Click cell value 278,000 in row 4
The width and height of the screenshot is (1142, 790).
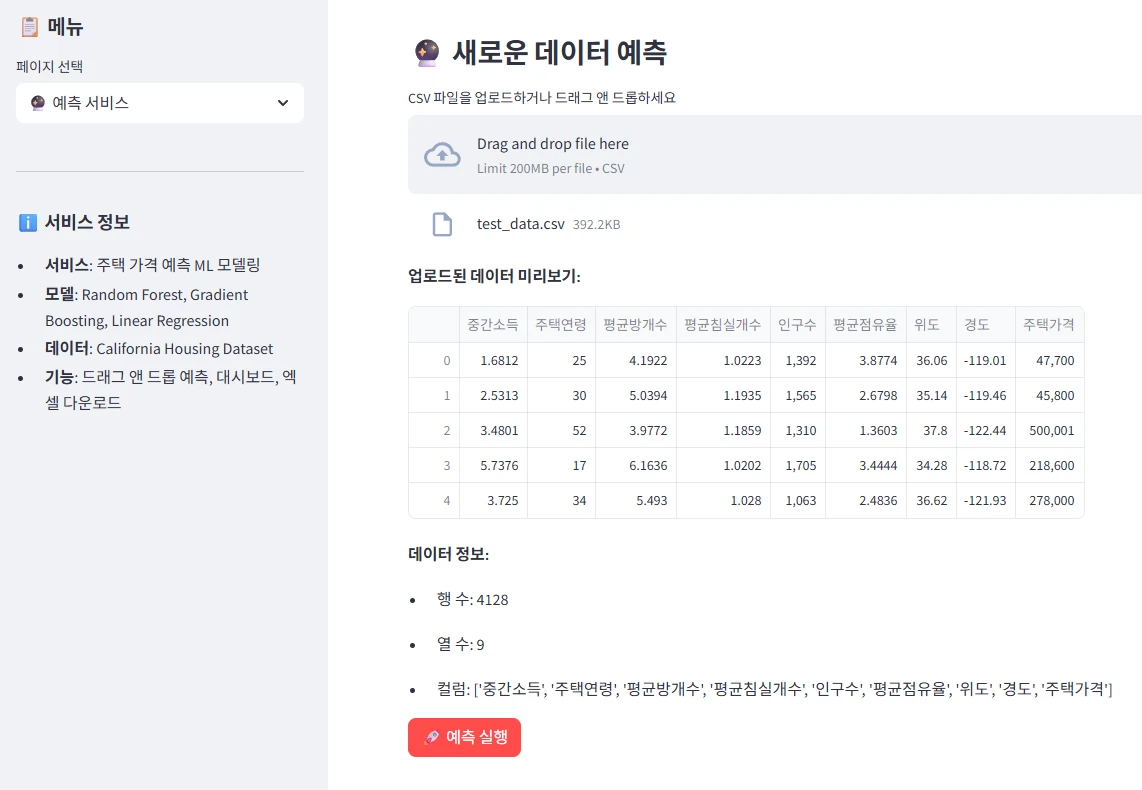[1051, 500]
